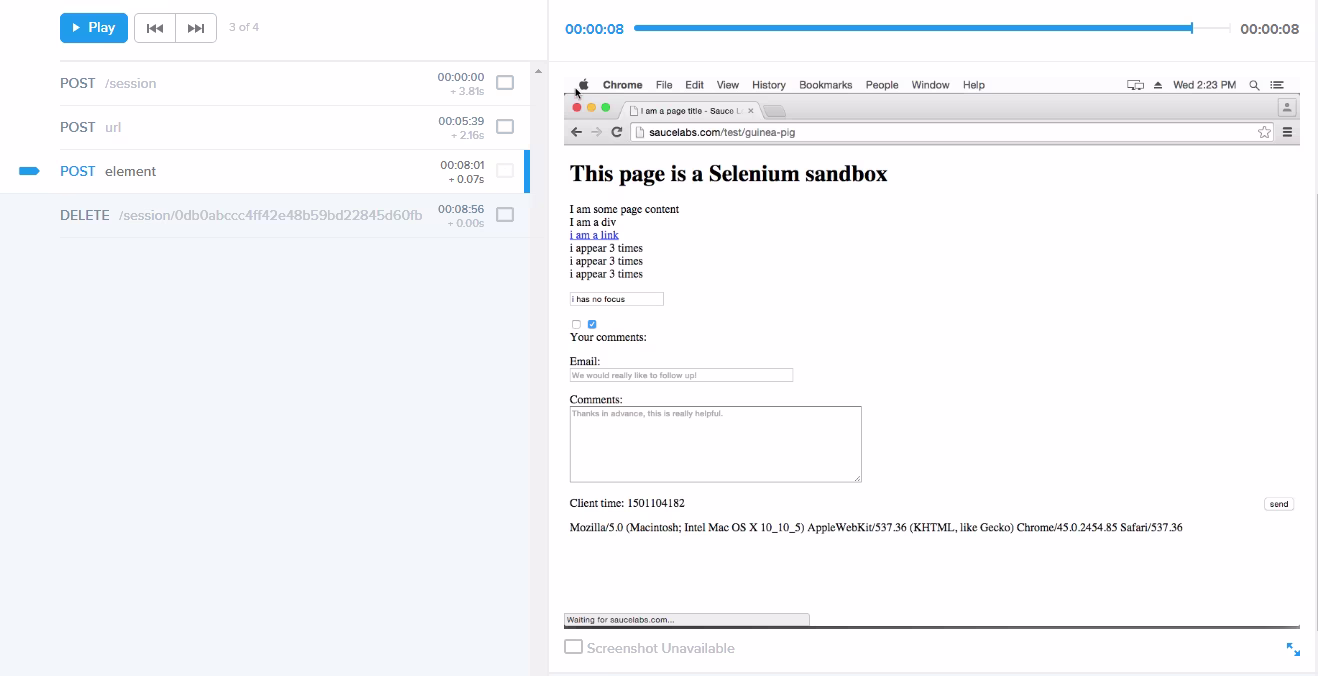Tick the checkbox on the POST /session row
1318x676 pixels.
505,83
